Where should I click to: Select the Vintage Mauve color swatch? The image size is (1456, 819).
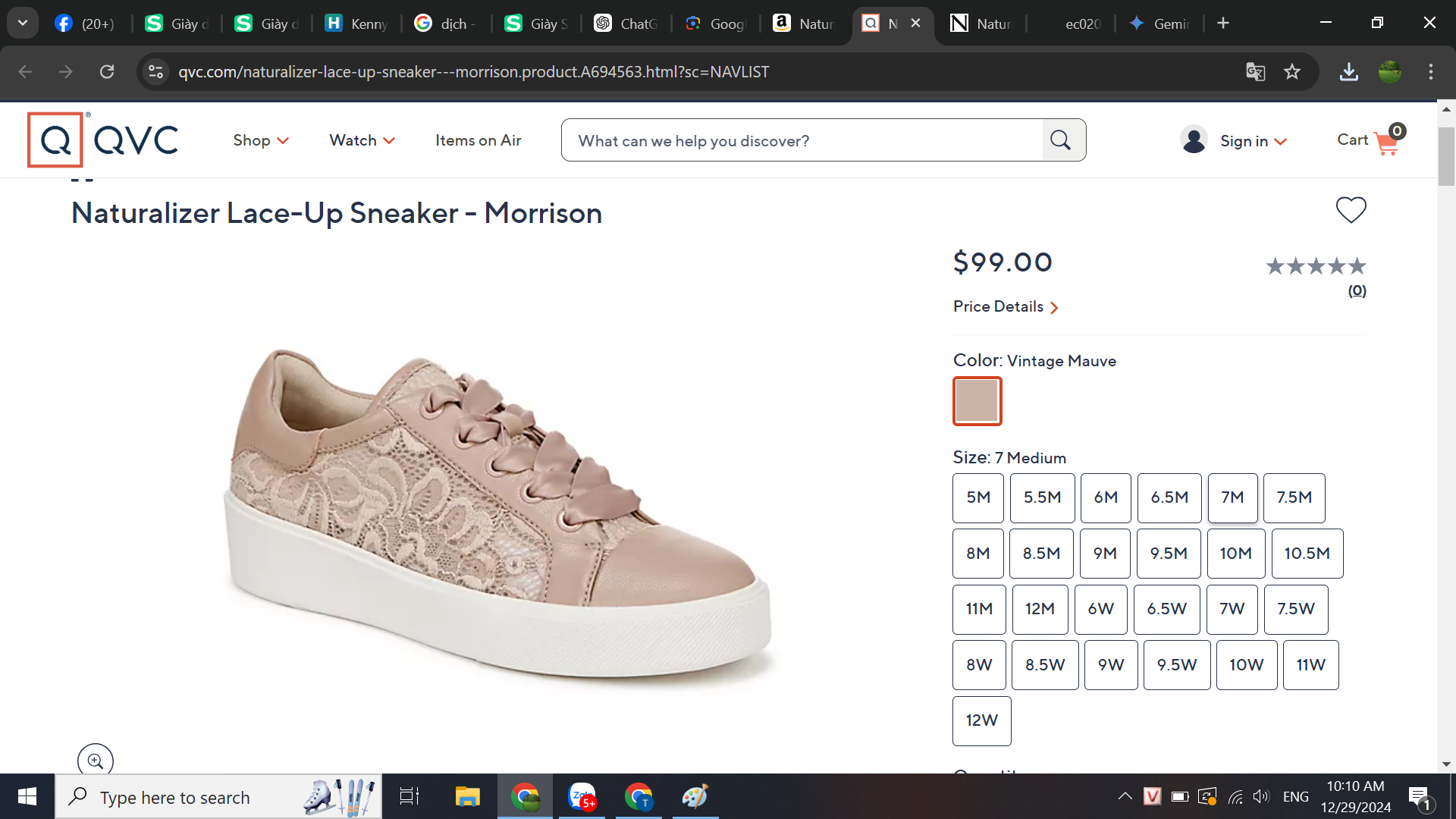click(x=977, y=400)
